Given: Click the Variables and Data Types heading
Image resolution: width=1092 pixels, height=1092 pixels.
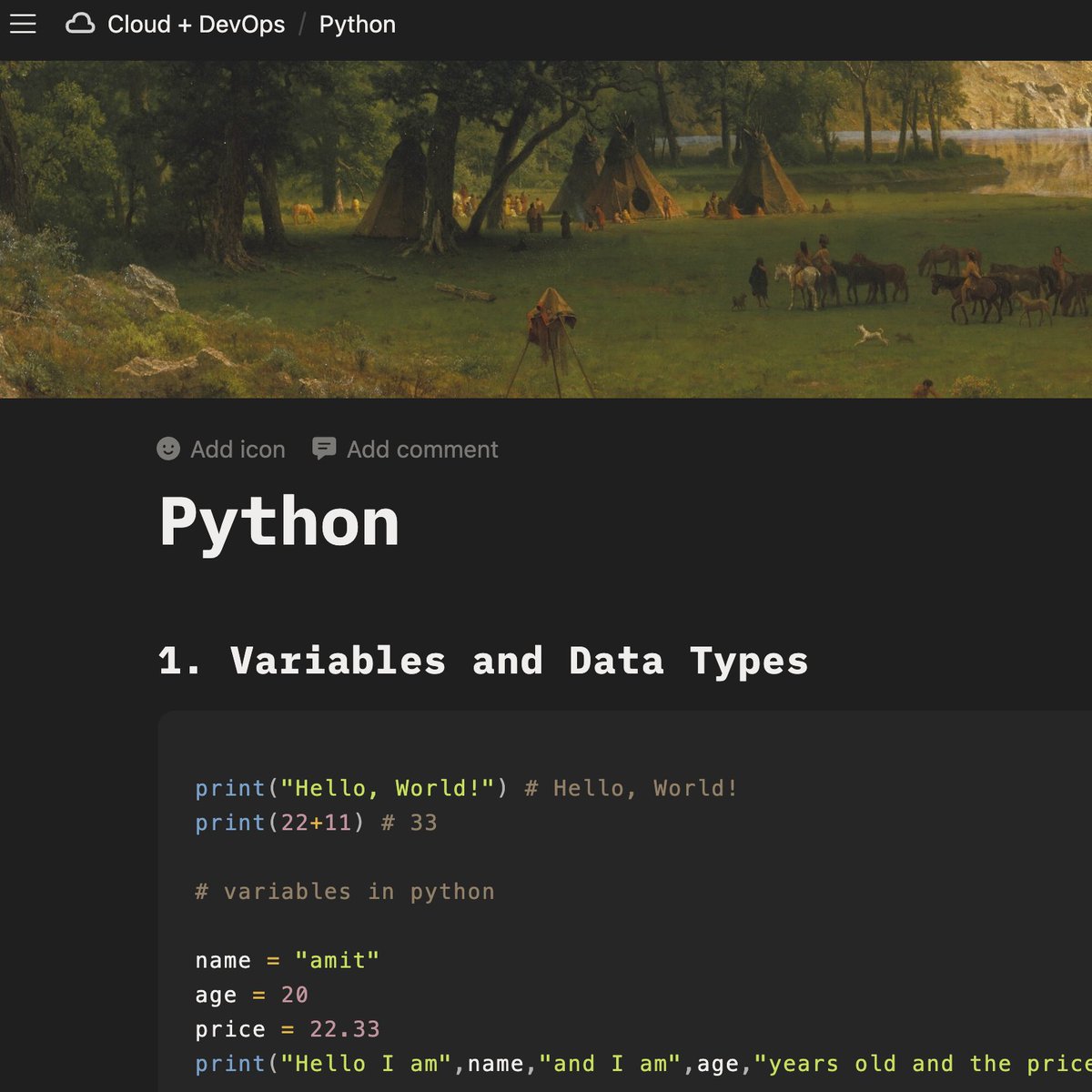Looking at the screenshot, I should click(483, 662).
